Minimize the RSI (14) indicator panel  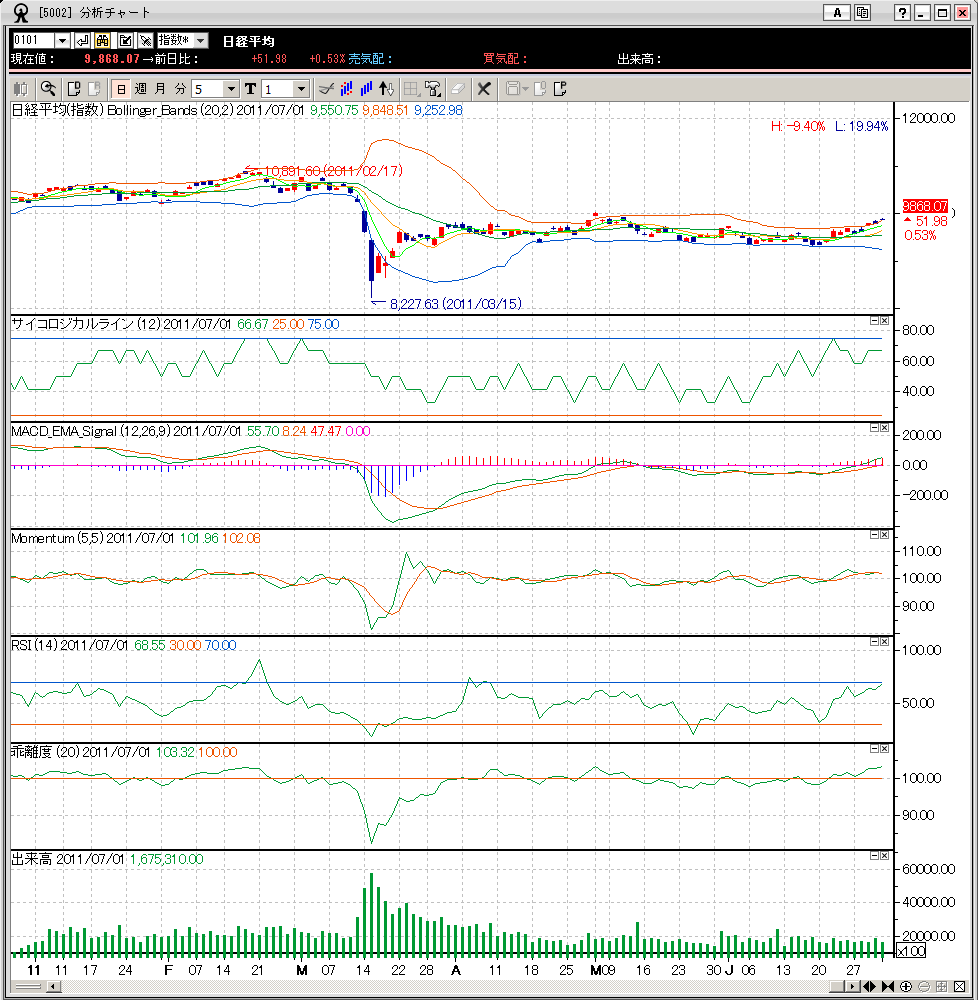tap(874, 642)
